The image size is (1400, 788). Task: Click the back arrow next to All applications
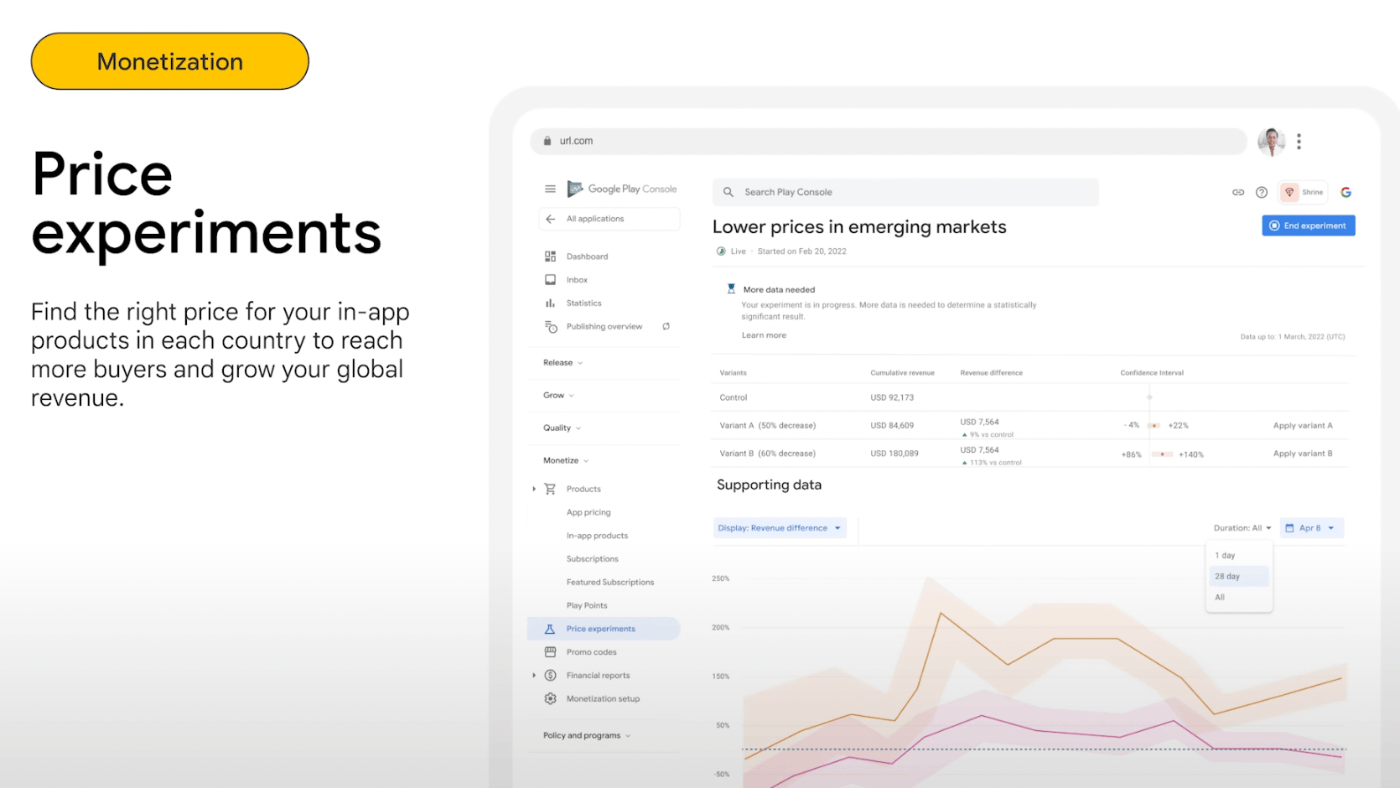[x=550, y=219]
